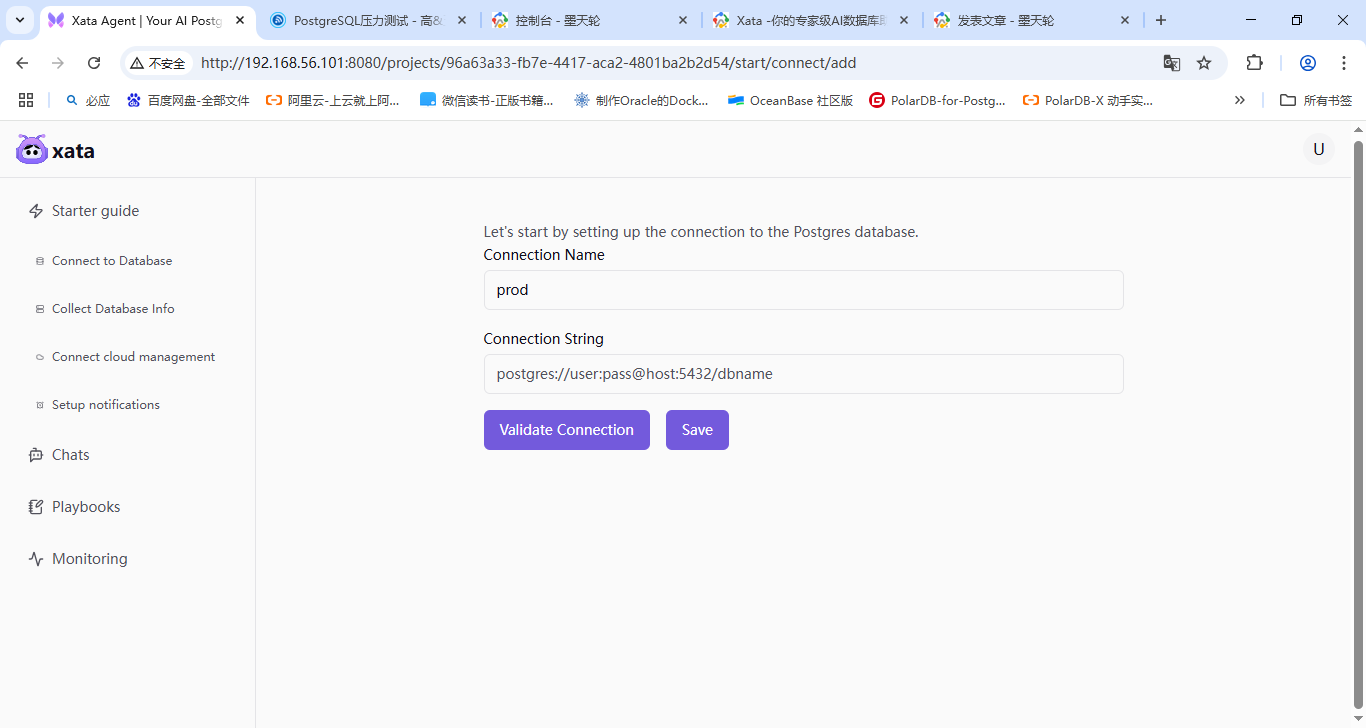Viewport: 1366px width, 728px height.
Task: Open the Collect Database Info step
Action: tap(40, 308)
